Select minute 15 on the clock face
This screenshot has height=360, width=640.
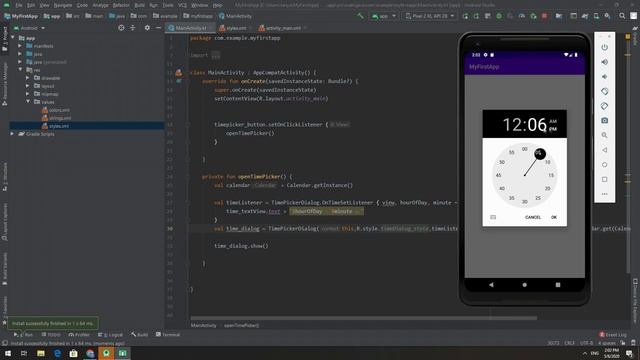[x=551, y=175]
